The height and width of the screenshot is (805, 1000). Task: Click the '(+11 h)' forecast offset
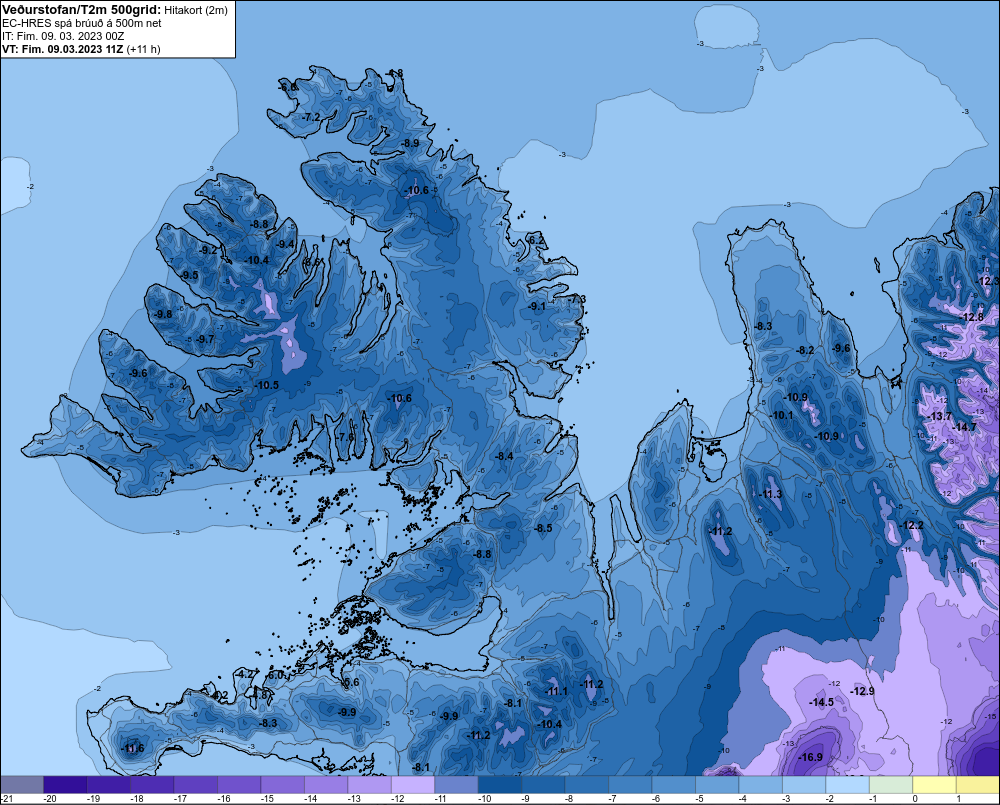pyautogui.click(x=143, y=49)
